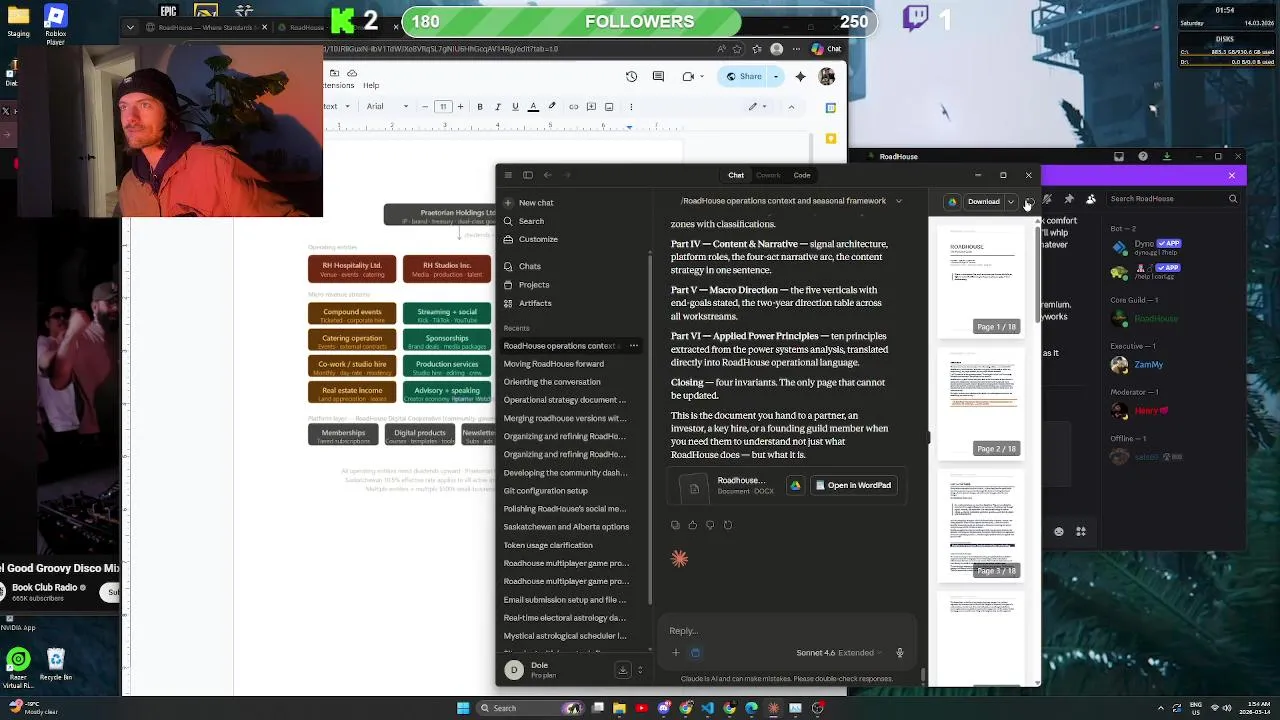The width and height of the screenshot is (1280, 720).
Task: Click the Gemini sparkle icon in Google Docs
Action: tap(800, 76)
